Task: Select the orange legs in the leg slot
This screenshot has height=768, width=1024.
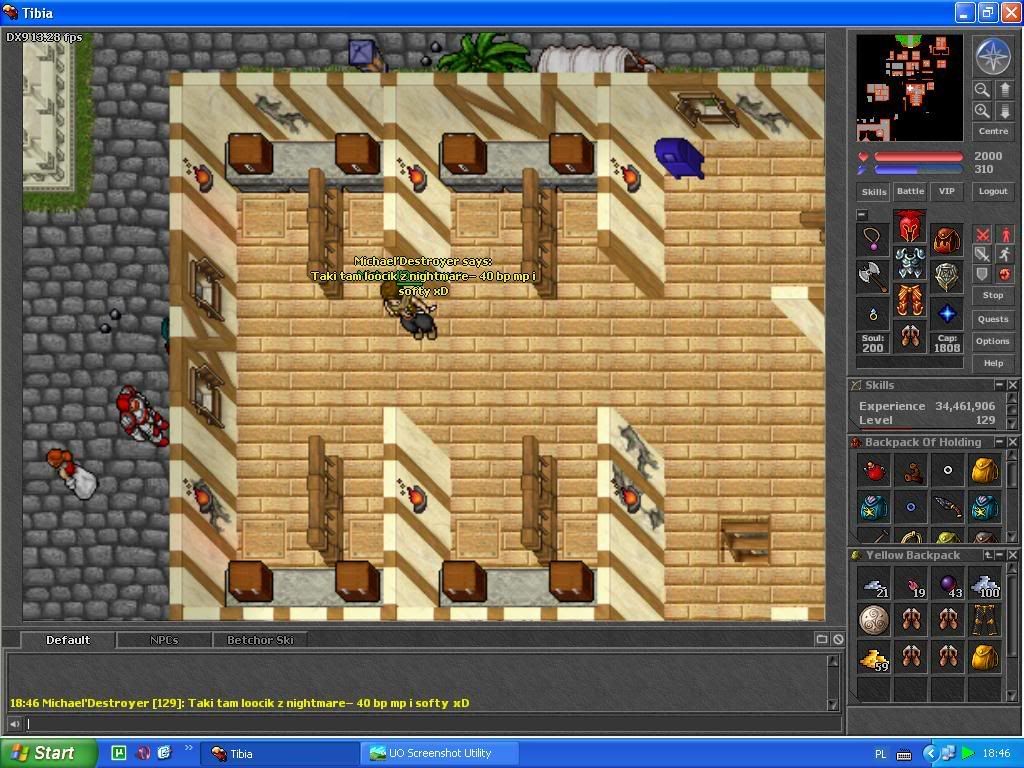Action: [910, 300]
